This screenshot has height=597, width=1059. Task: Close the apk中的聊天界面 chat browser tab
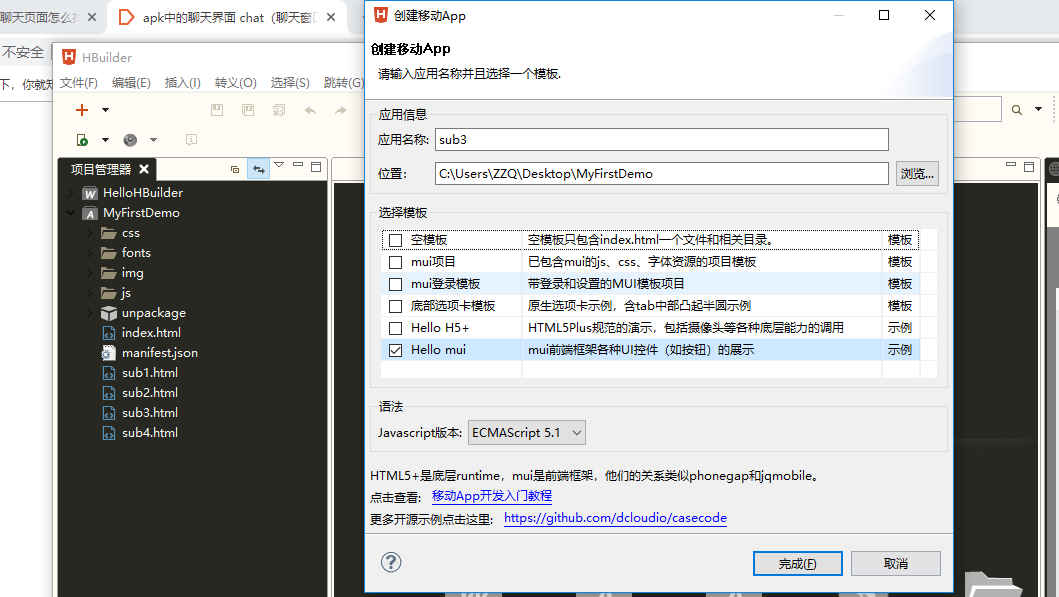[331, 18]
